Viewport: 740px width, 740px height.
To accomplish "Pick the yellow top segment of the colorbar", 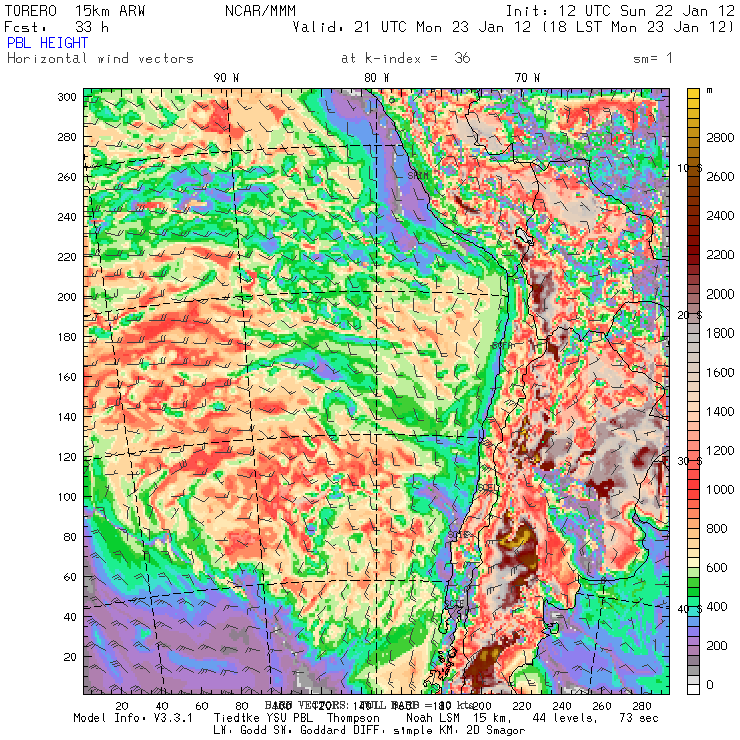I will pos(693,93).
